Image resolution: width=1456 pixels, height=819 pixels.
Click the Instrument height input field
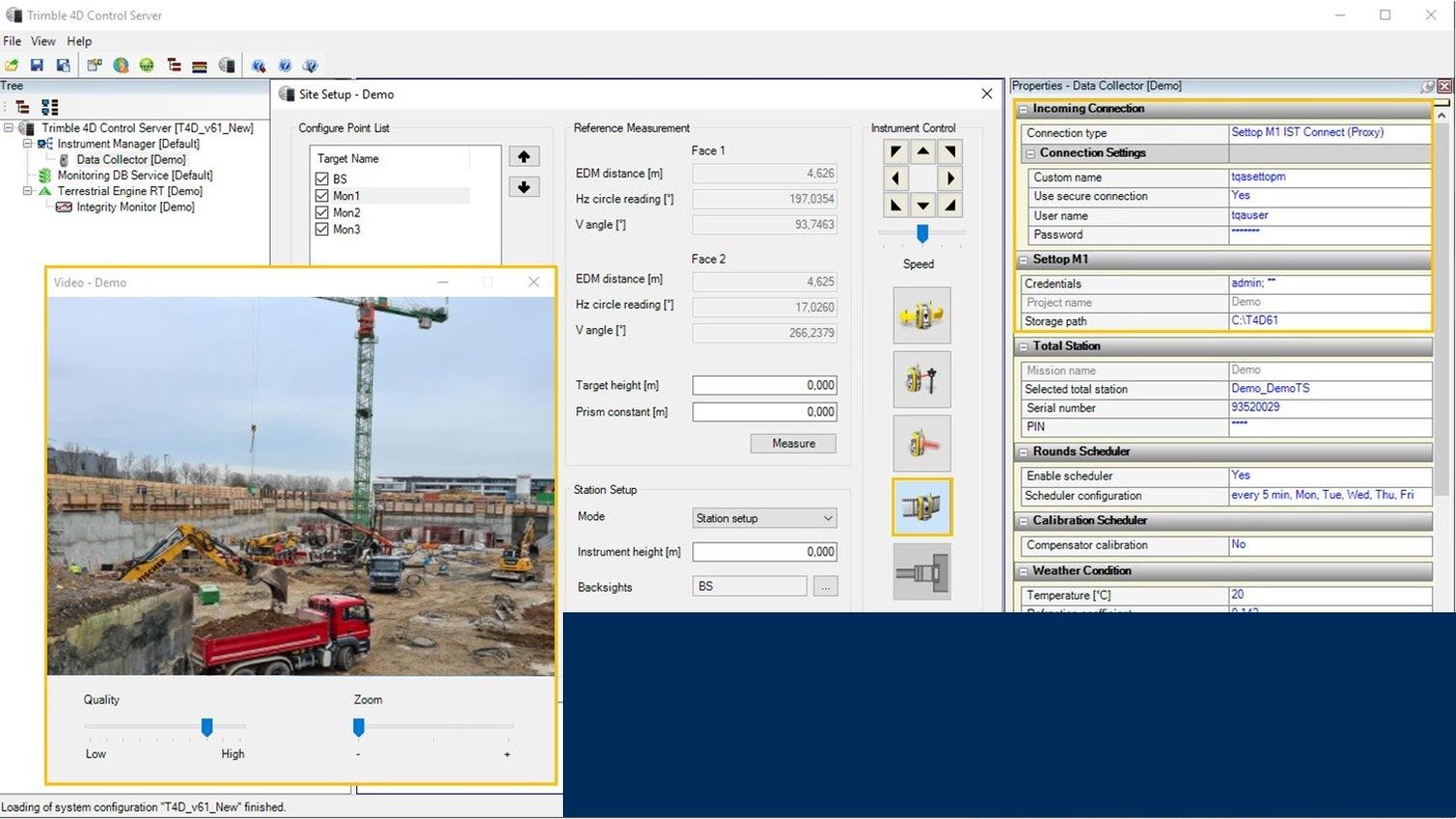click(765, 552)
